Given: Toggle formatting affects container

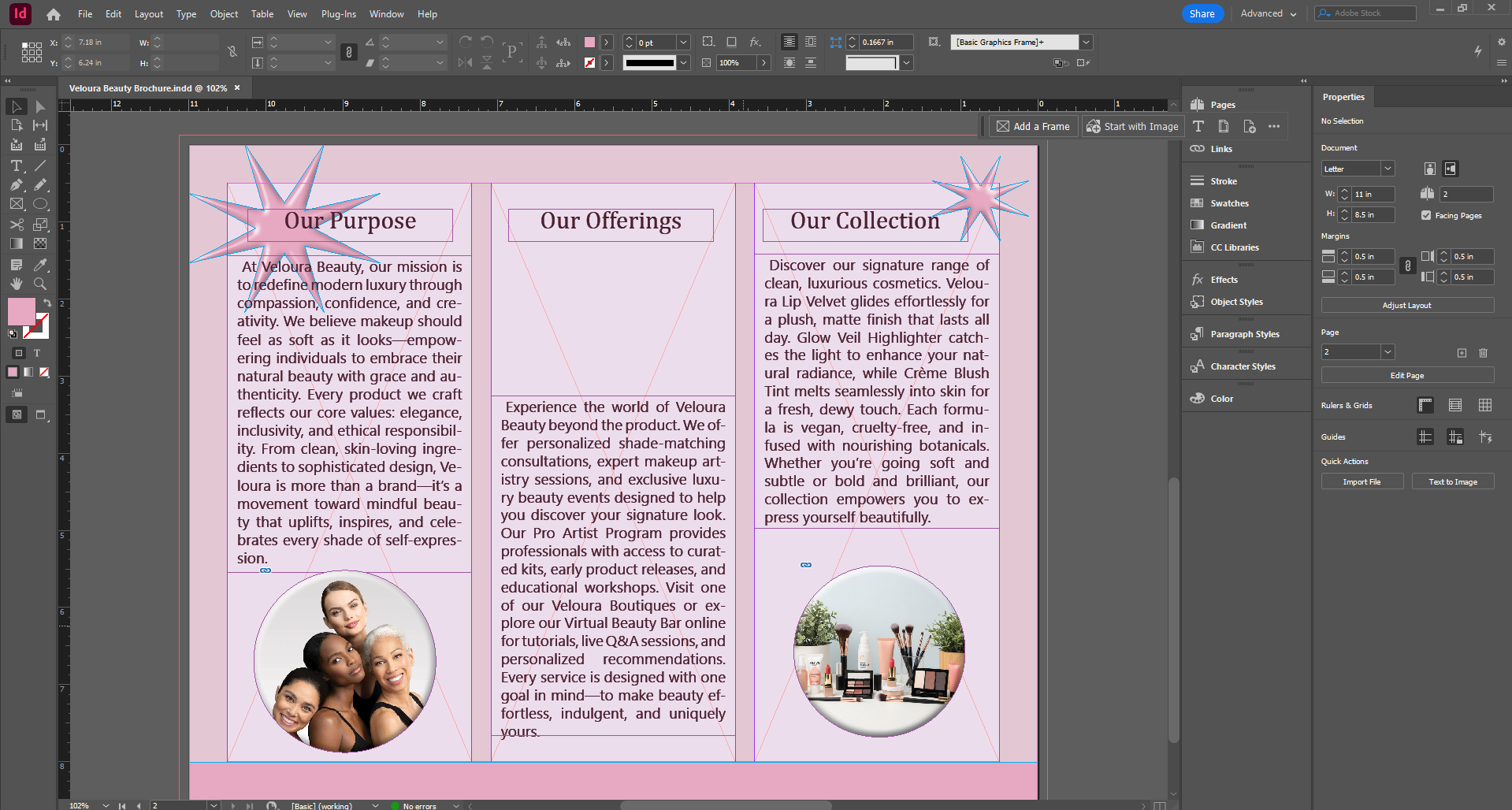Looking at the screenshot, I should [x=19, y=353].
